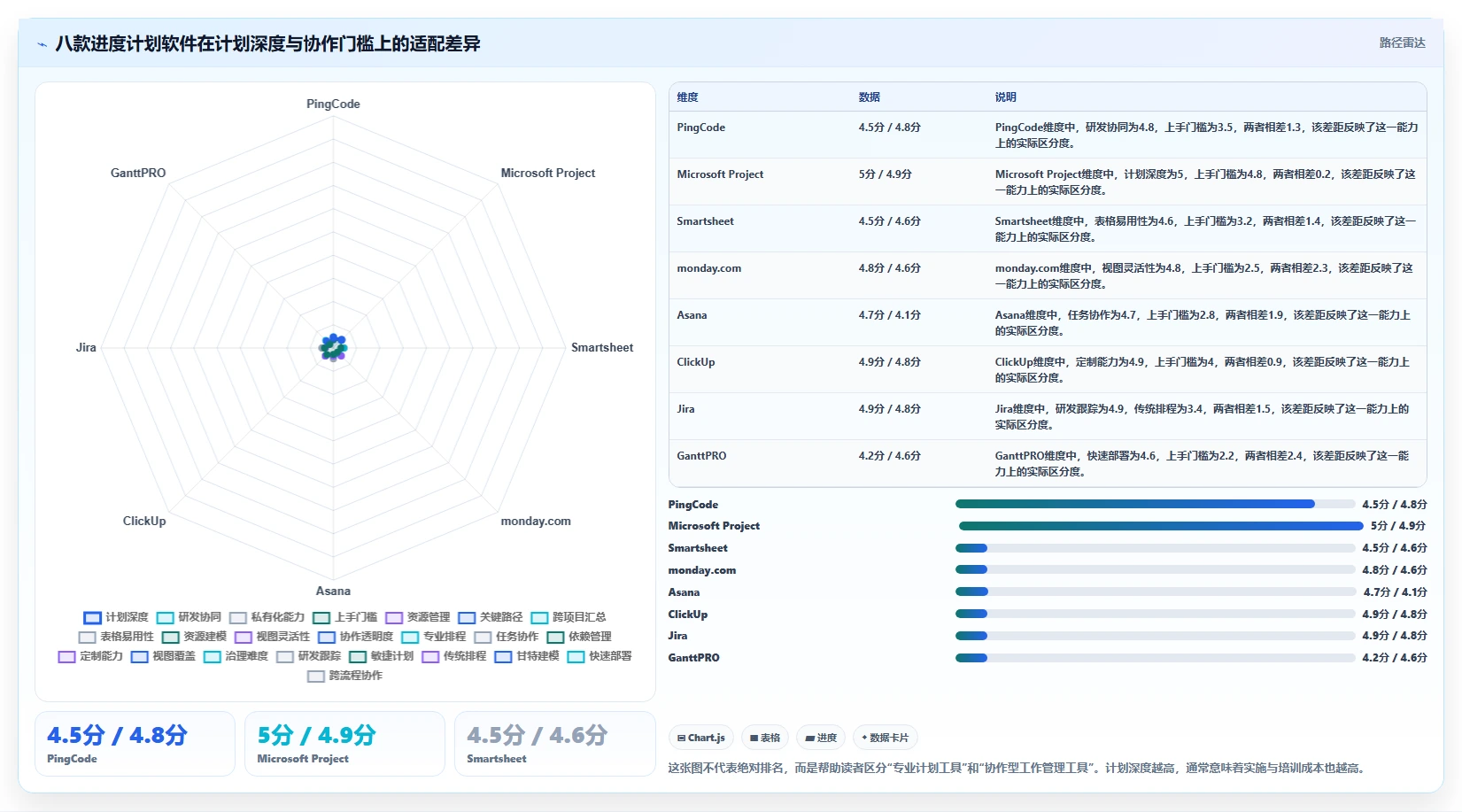
Task: Toggle the 专业排程 legend item
Action: tap(433, 637)
